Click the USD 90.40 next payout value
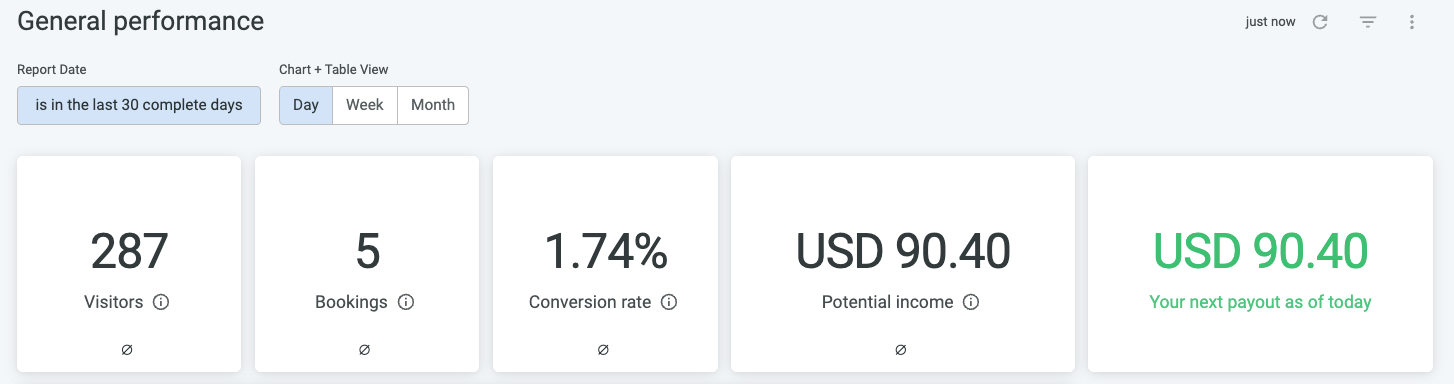The width and height of the screenshot is (1454, 384). click(x=1260, y=252)
